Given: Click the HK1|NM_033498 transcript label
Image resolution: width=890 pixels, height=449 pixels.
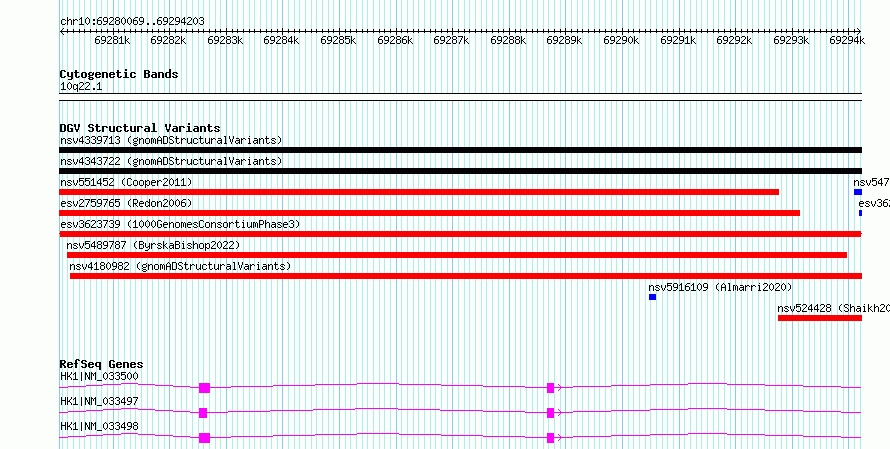Looking at the screenshot, I should coord(99,426).
